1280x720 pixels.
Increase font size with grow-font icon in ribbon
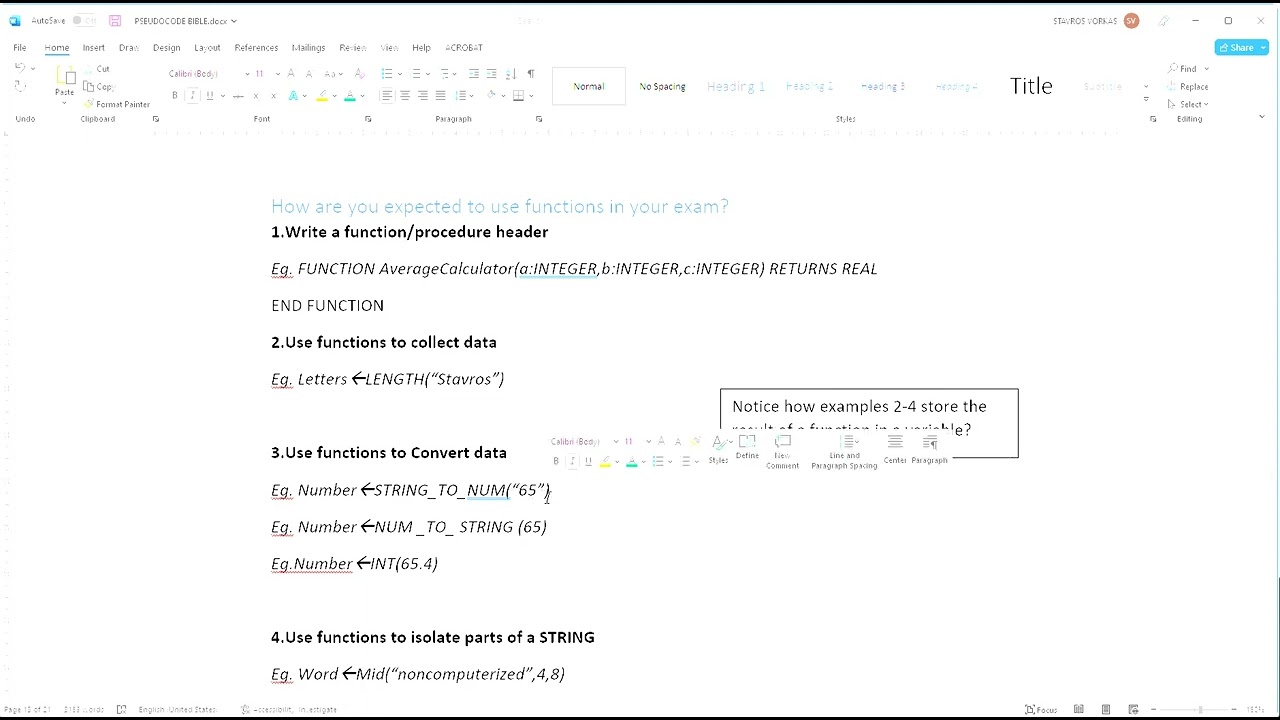tap(291, 74)
